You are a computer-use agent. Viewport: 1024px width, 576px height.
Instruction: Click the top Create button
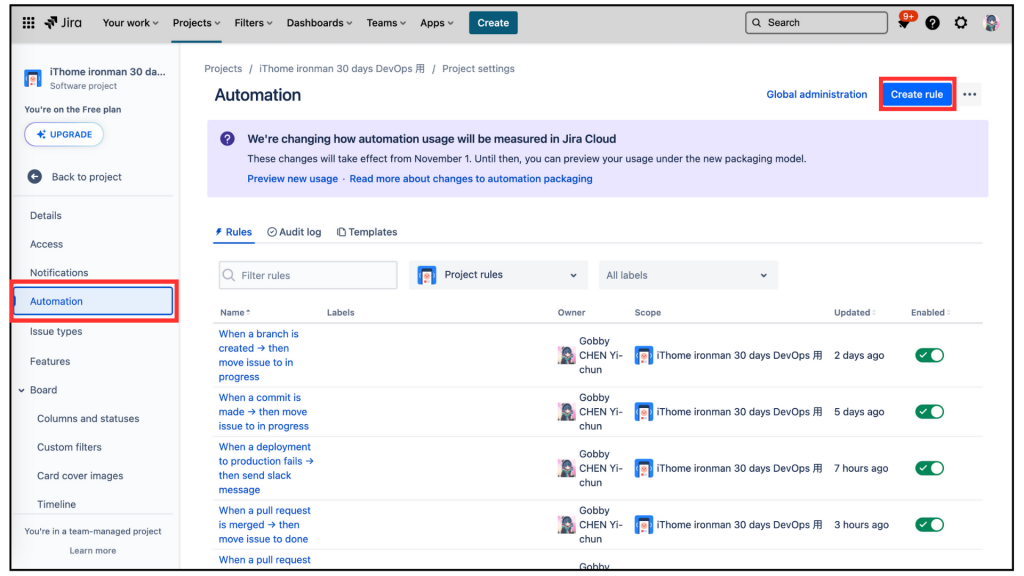click(492, 23)
